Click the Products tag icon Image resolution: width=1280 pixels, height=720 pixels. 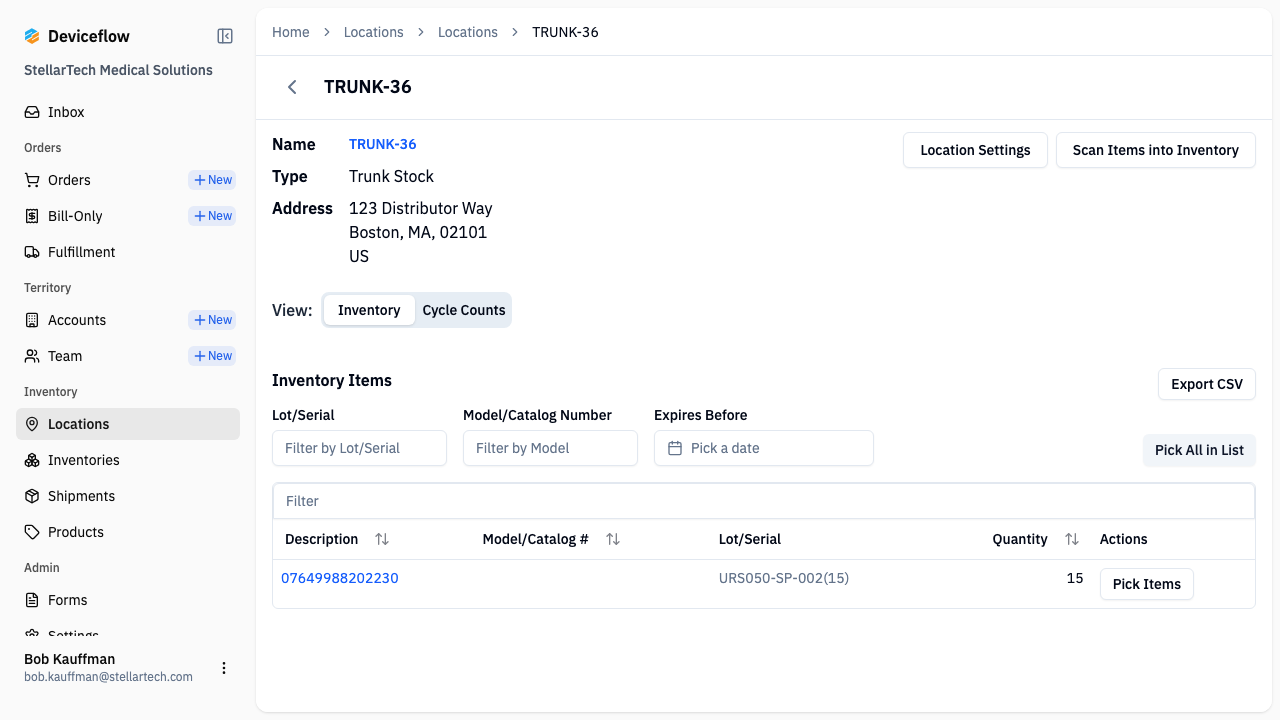[32, 532]
